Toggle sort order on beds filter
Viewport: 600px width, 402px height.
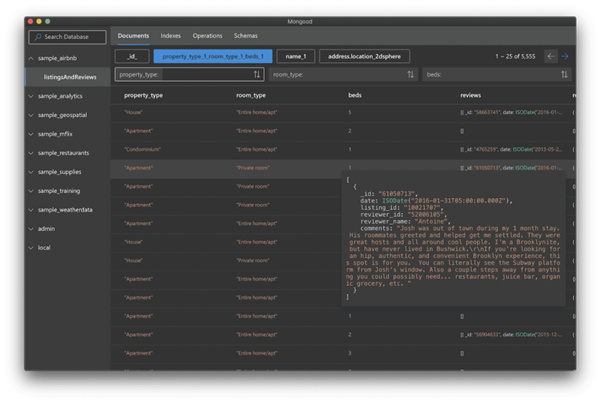point(564,75)
